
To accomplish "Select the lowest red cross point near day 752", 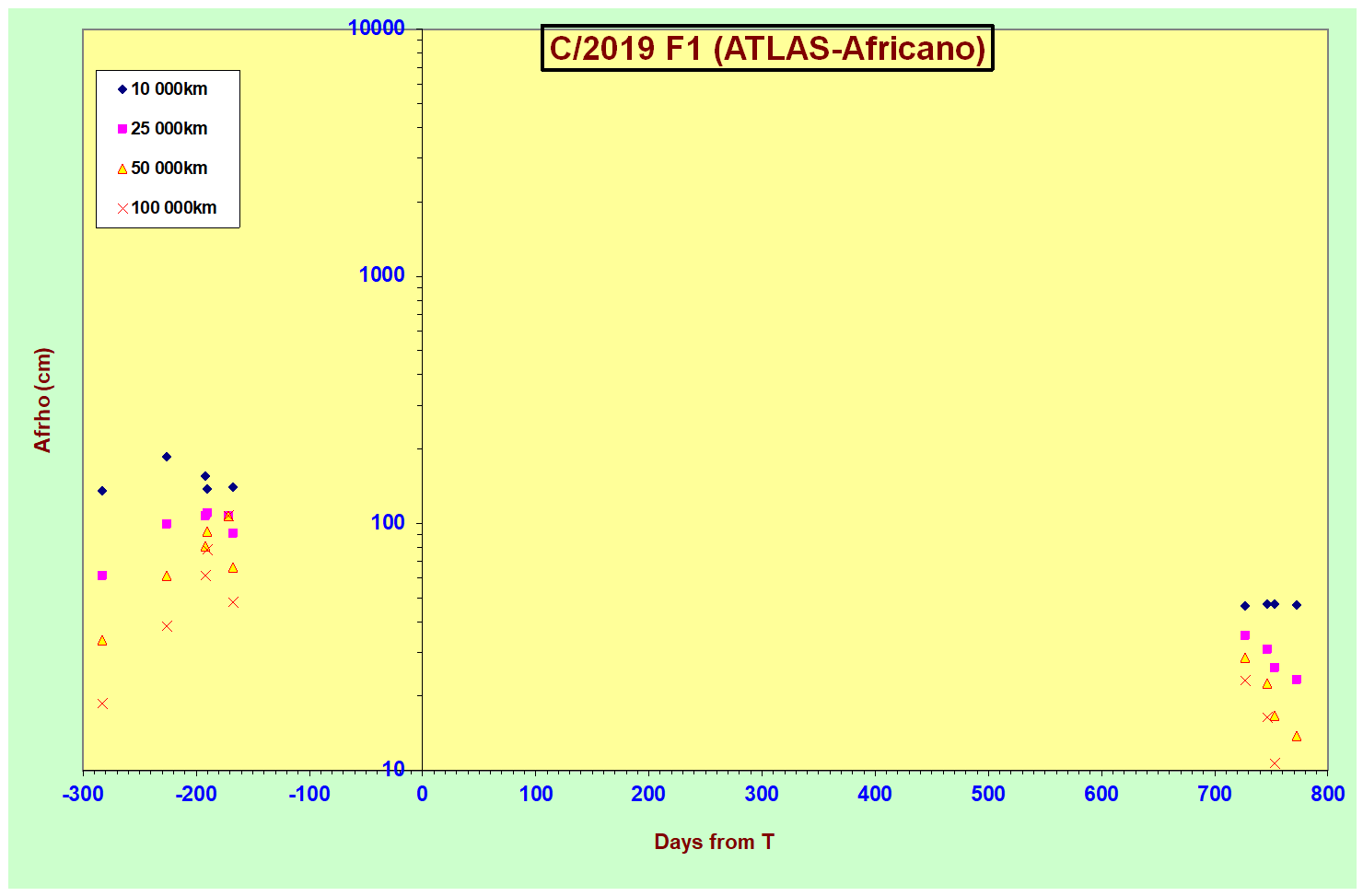I will (1275, 763).
